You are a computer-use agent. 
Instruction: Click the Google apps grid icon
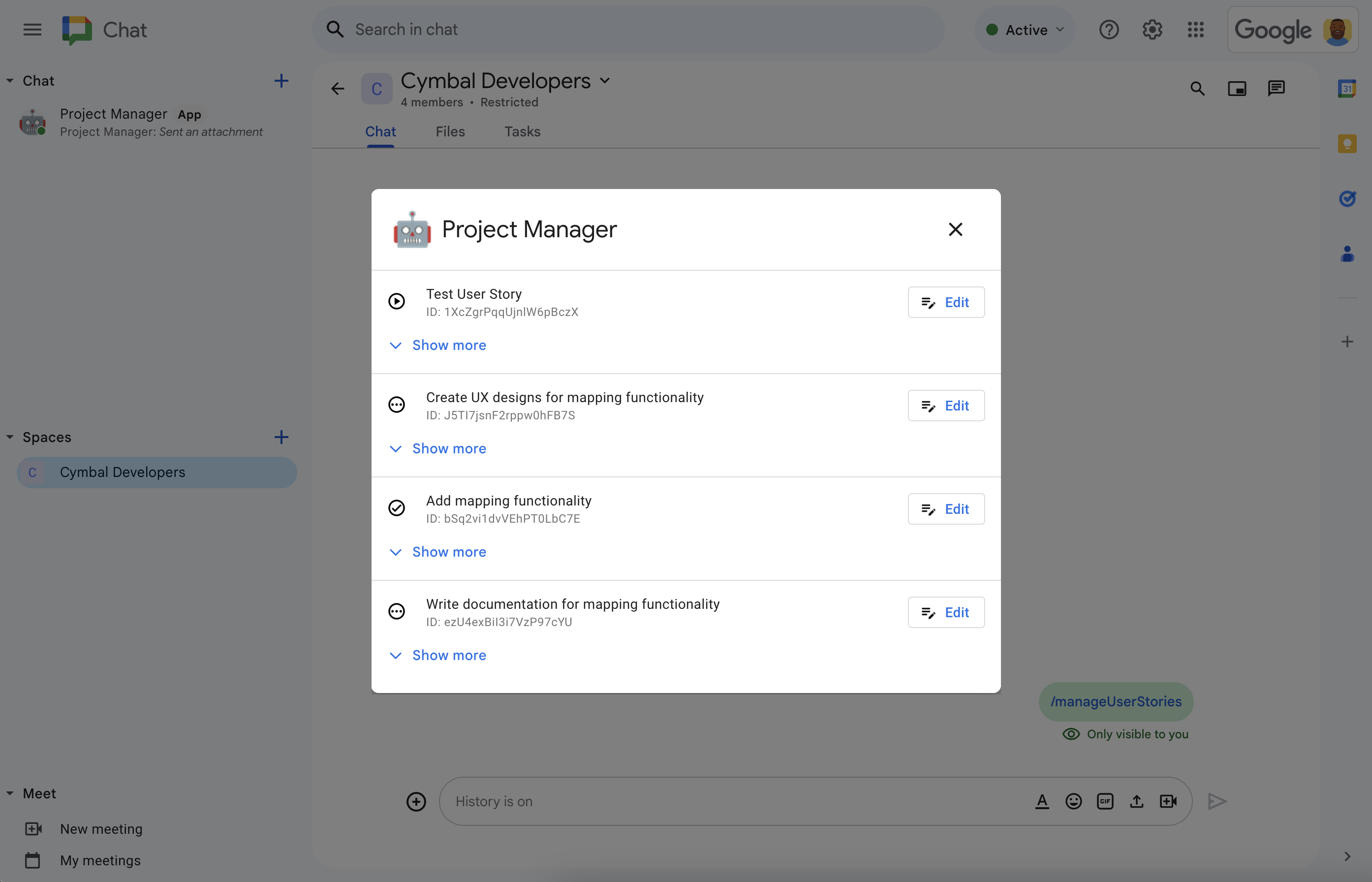click(1197, 29)
